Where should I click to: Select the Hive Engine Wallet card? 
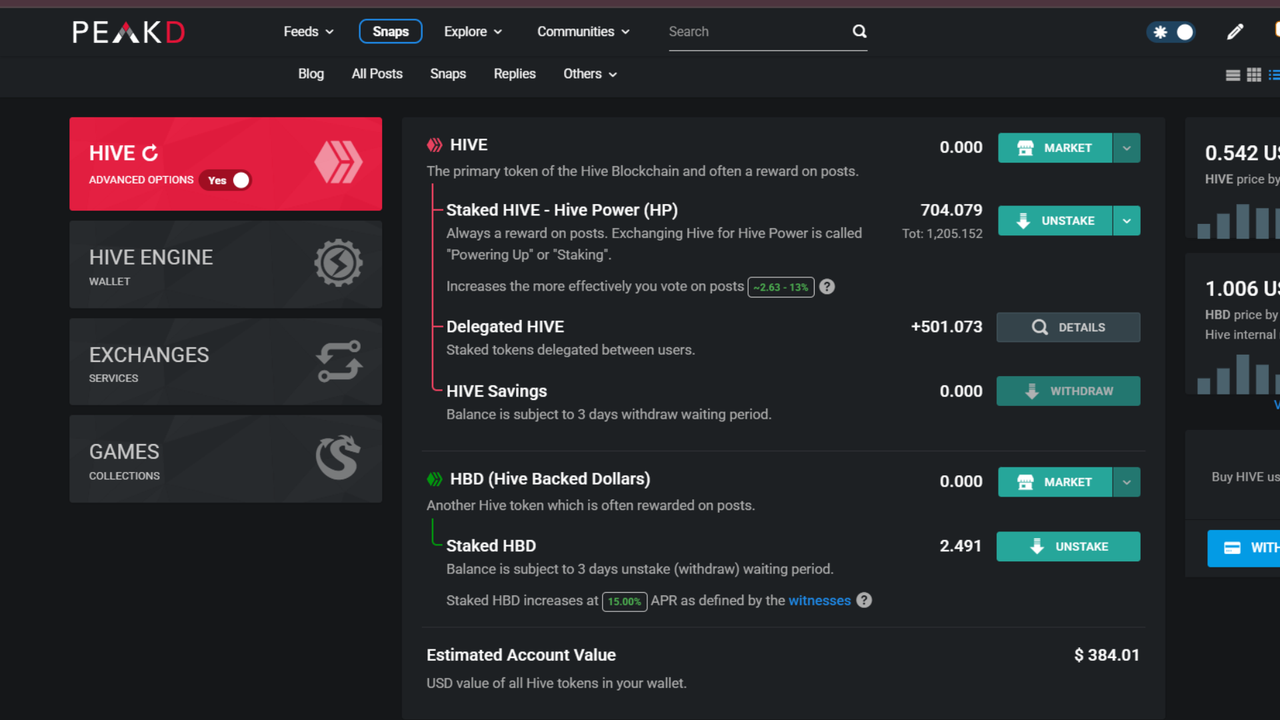click(x=226, y=264)
